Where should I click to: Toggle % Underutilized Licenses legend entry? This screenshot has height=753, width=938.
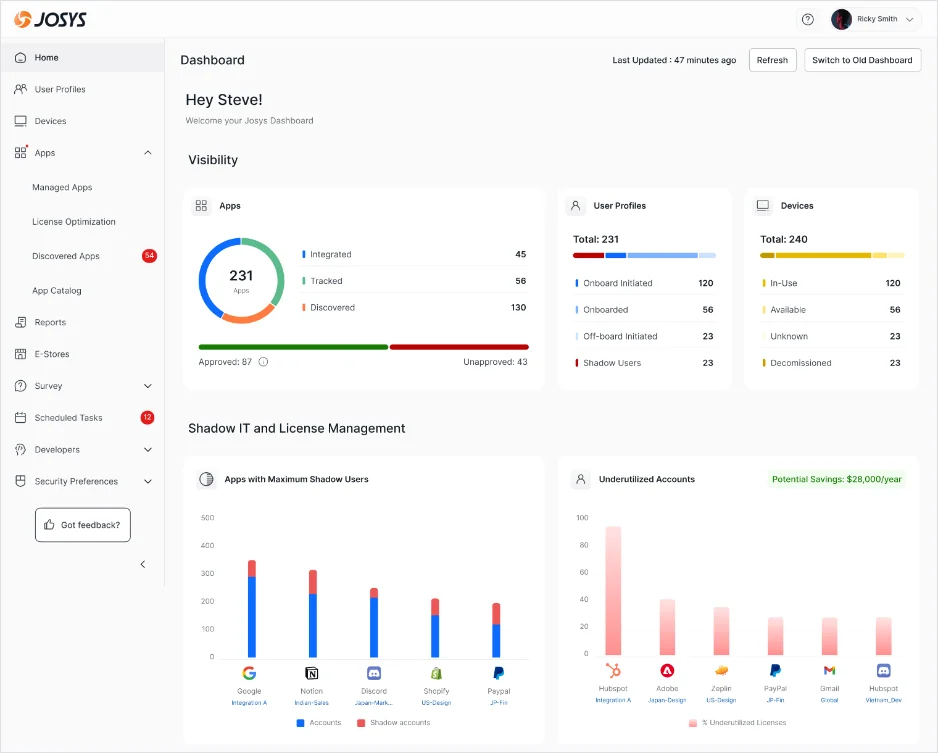pyautogui.click(x=738, y=723)
